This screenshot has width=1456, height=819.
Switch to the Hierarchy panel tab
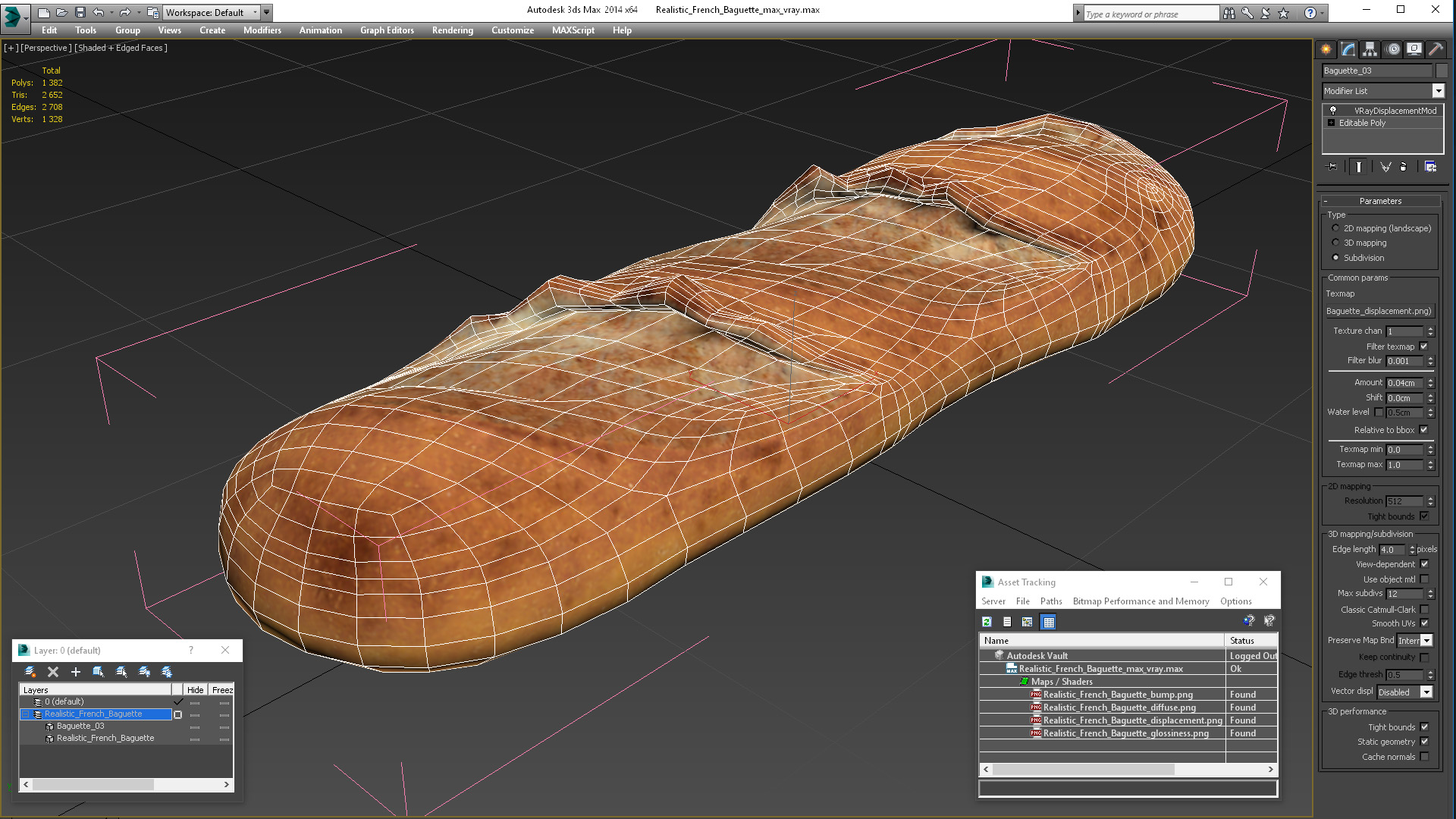point(1370,49)
